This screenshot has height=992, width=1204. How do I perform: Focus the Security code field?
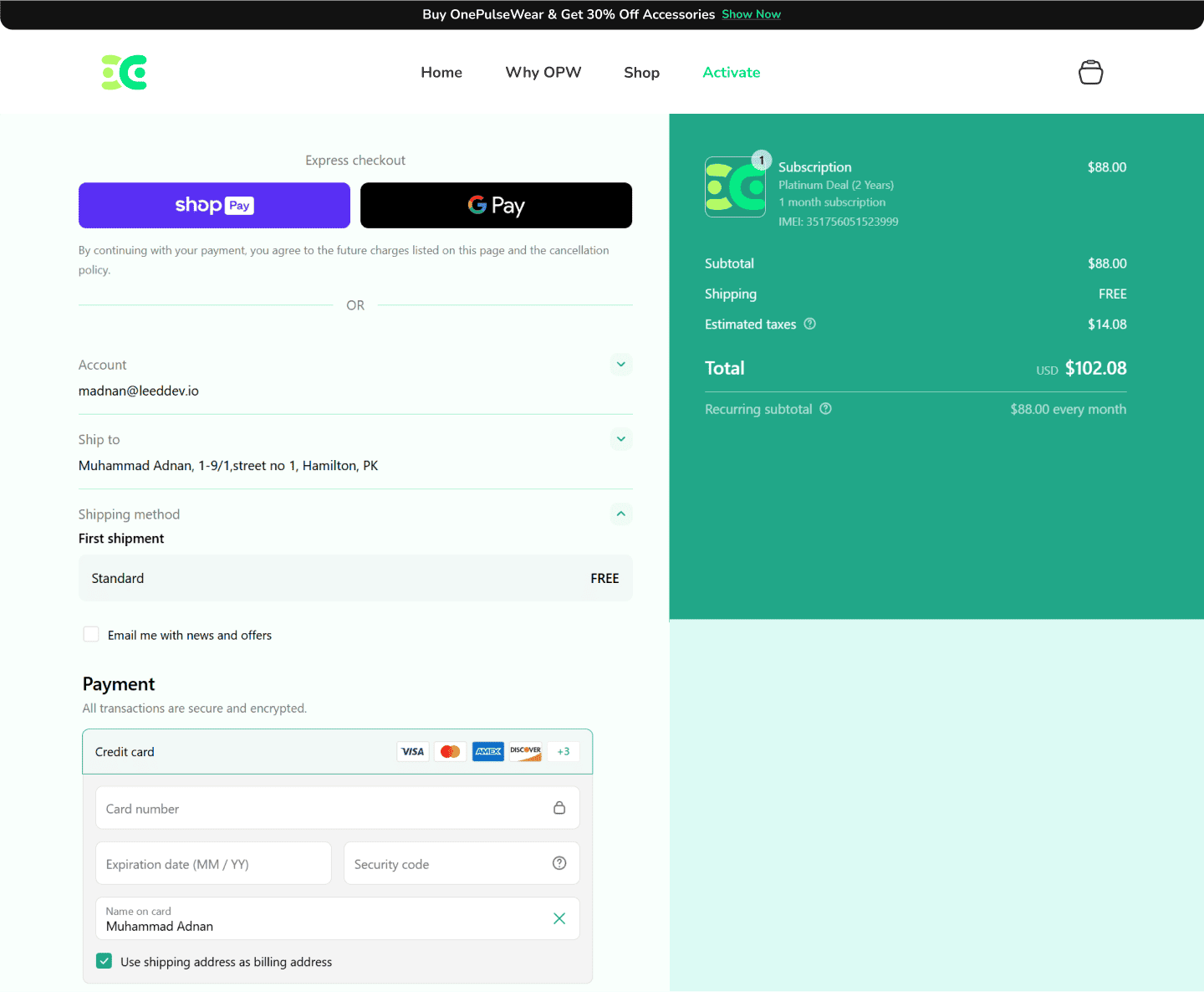[462, 863]
